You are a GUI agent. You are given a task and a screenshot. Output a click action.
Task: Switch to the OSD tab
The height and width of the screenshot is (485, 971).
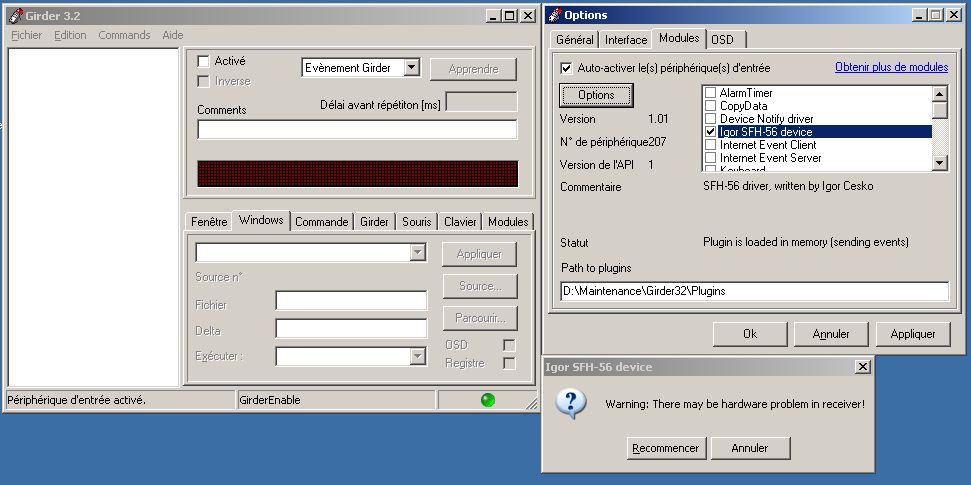722,39
